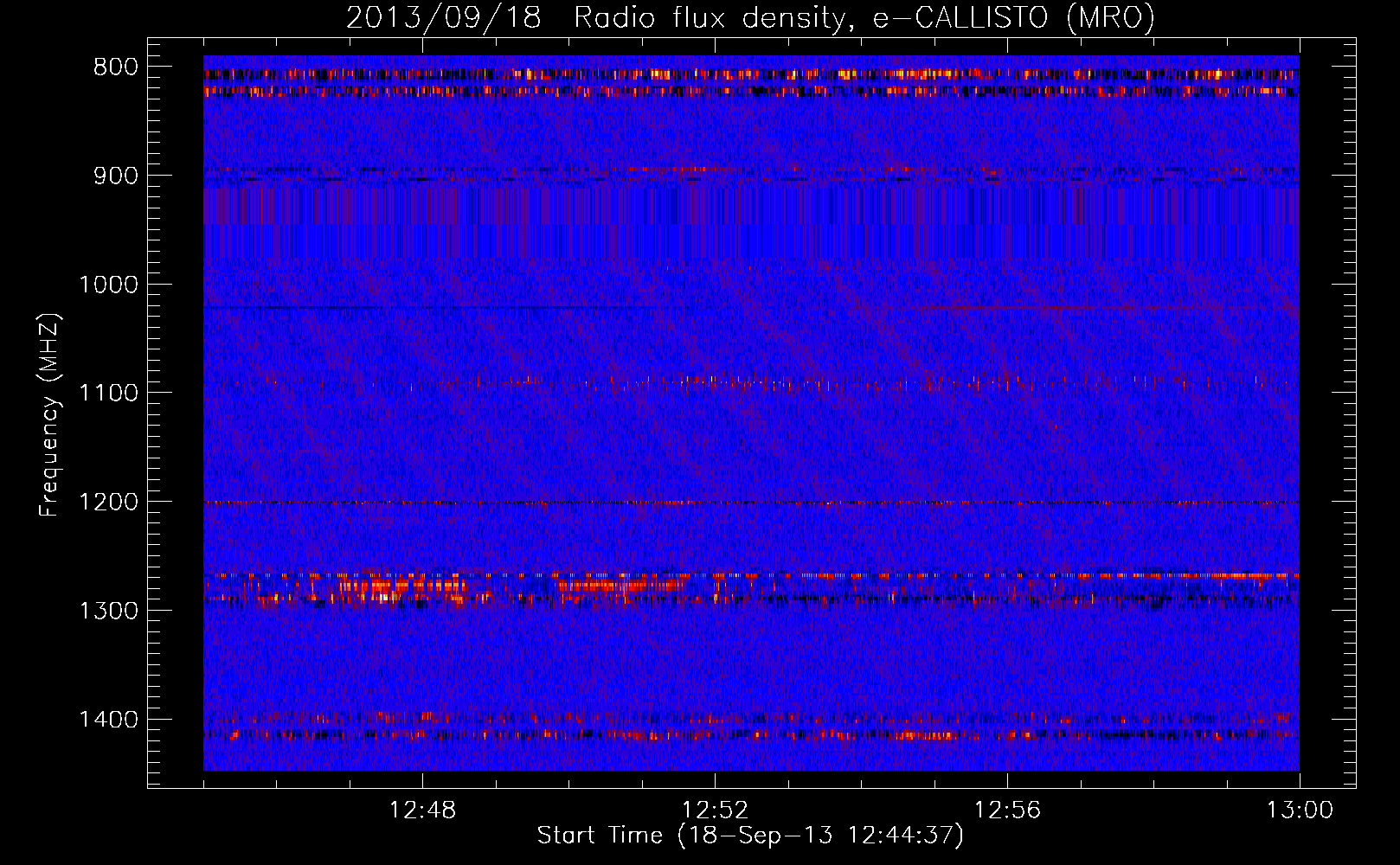The image size is (1400, 865).
Task: Click the 1100 frequency tick label
Action: 108,393
